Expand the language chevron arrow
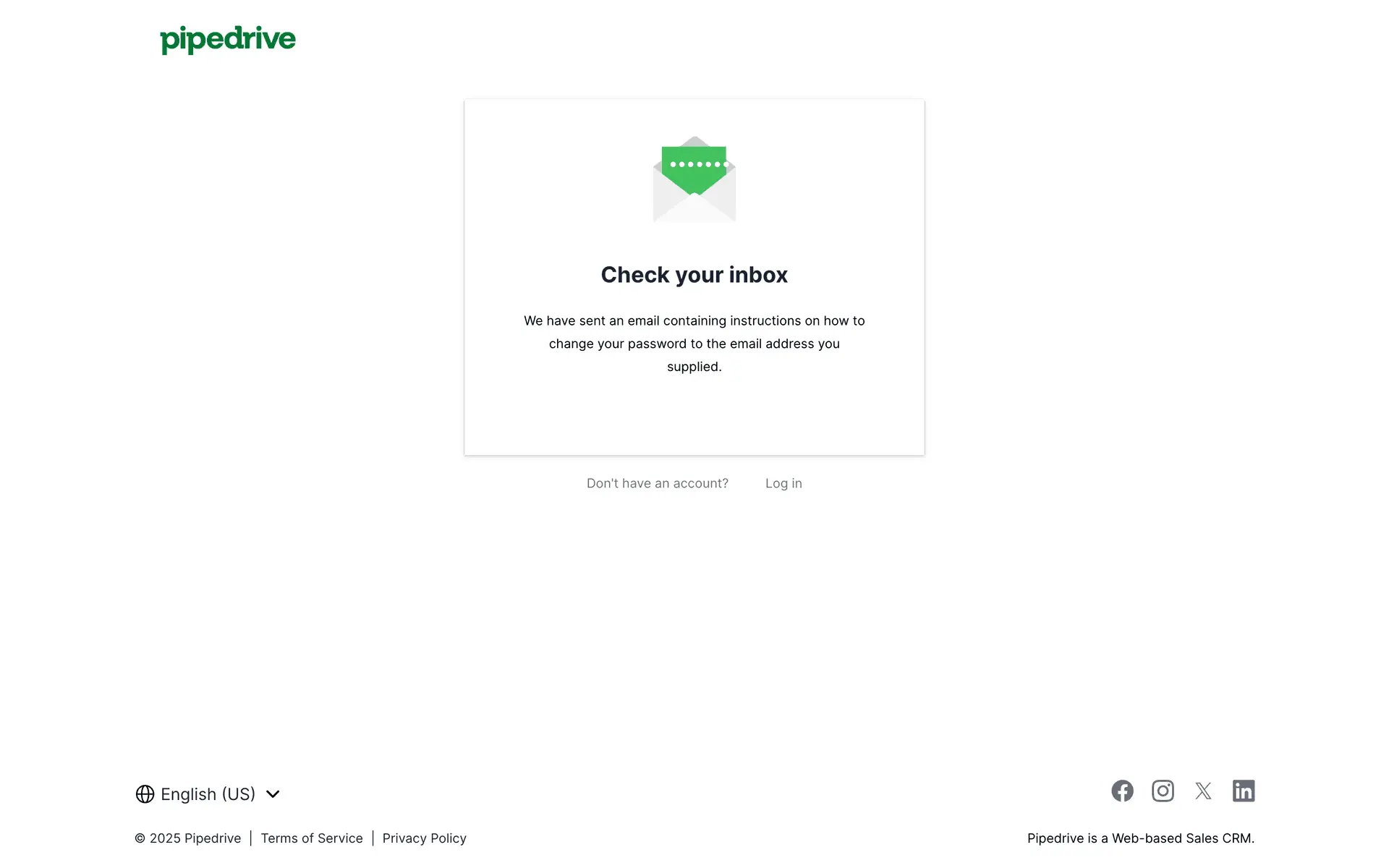Screen dimensions: 1389x868 tap(273, 794)
